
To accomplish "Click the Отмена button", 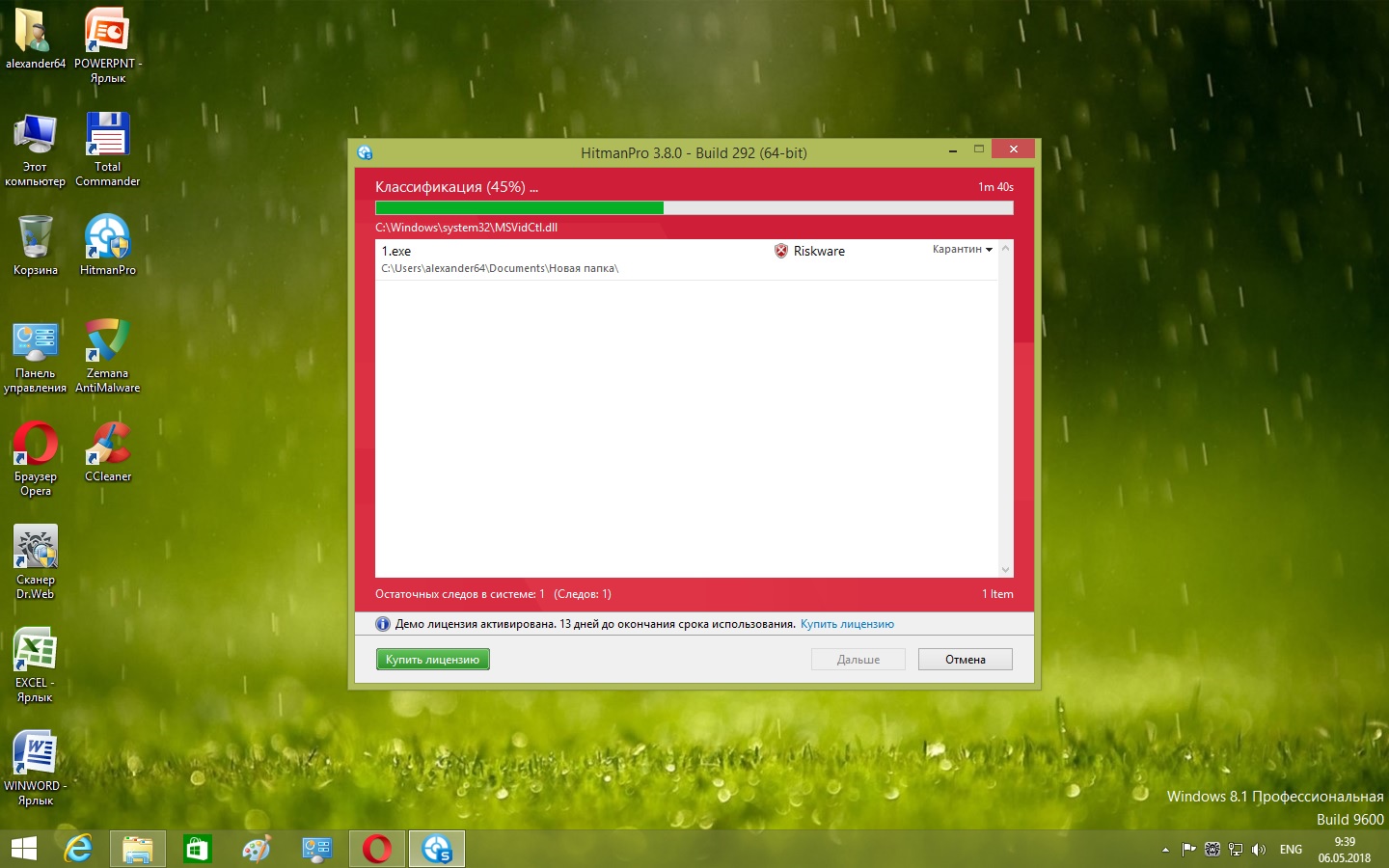I will (966, 660).
